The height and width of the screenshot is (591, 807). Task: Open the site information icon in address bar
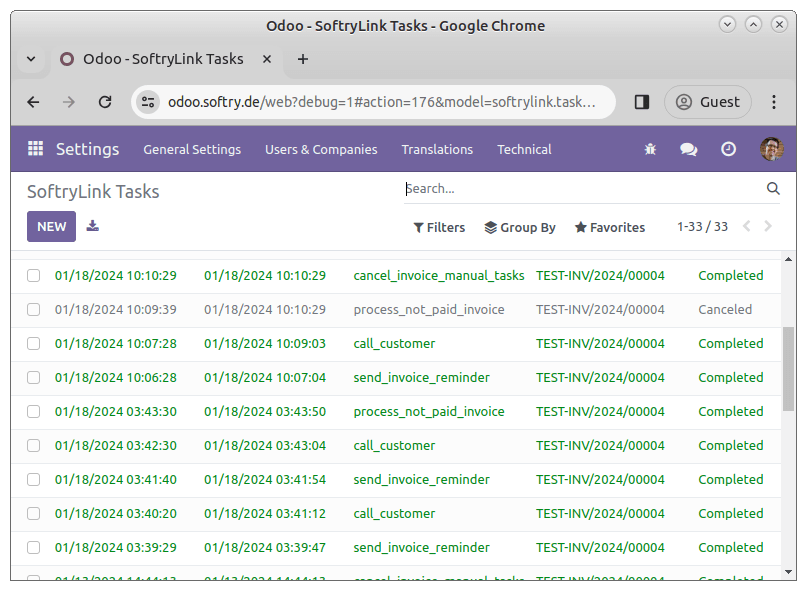pos(148,102)
